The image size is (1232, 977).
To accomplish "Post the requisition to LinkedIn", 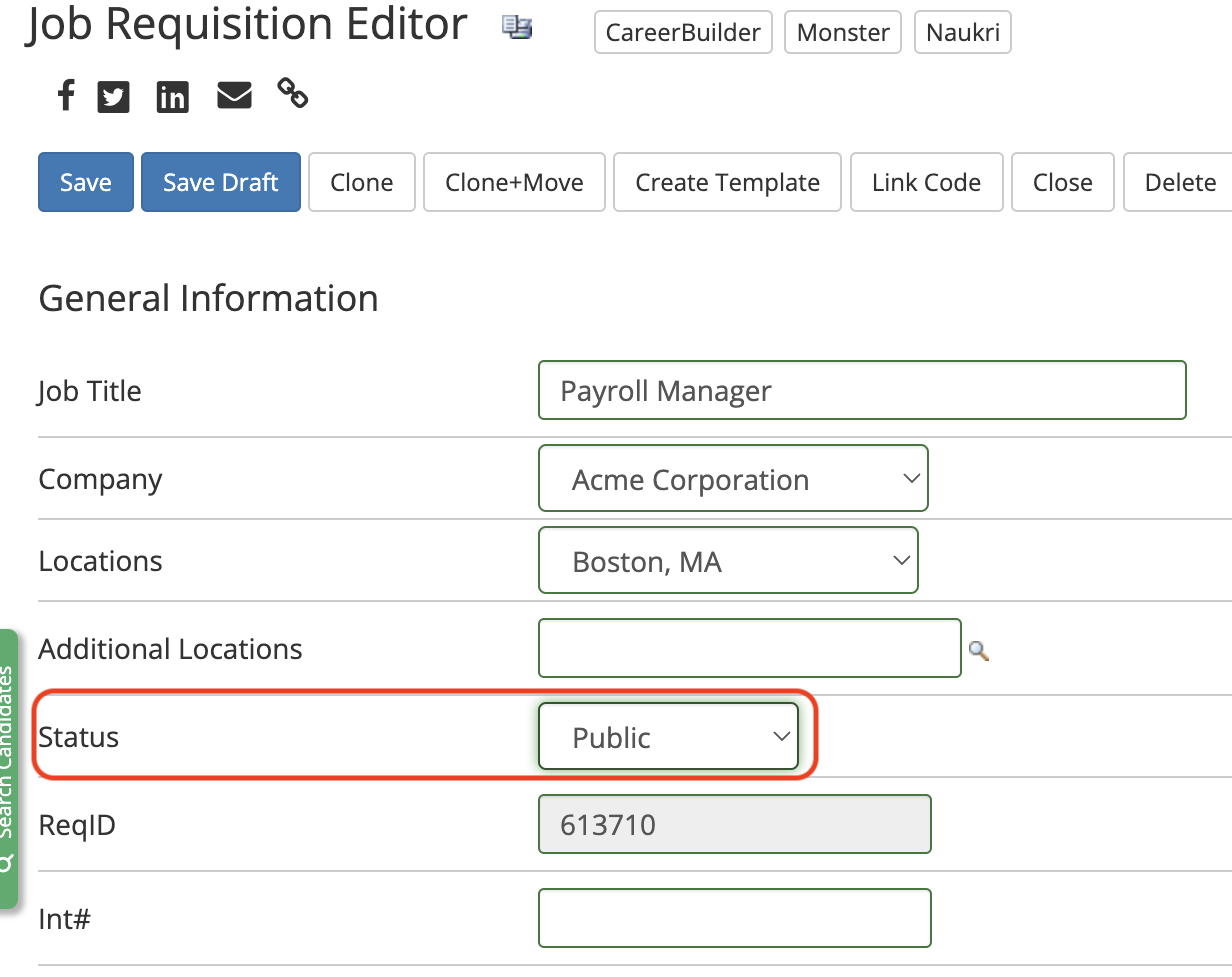I will coord(172,96).
